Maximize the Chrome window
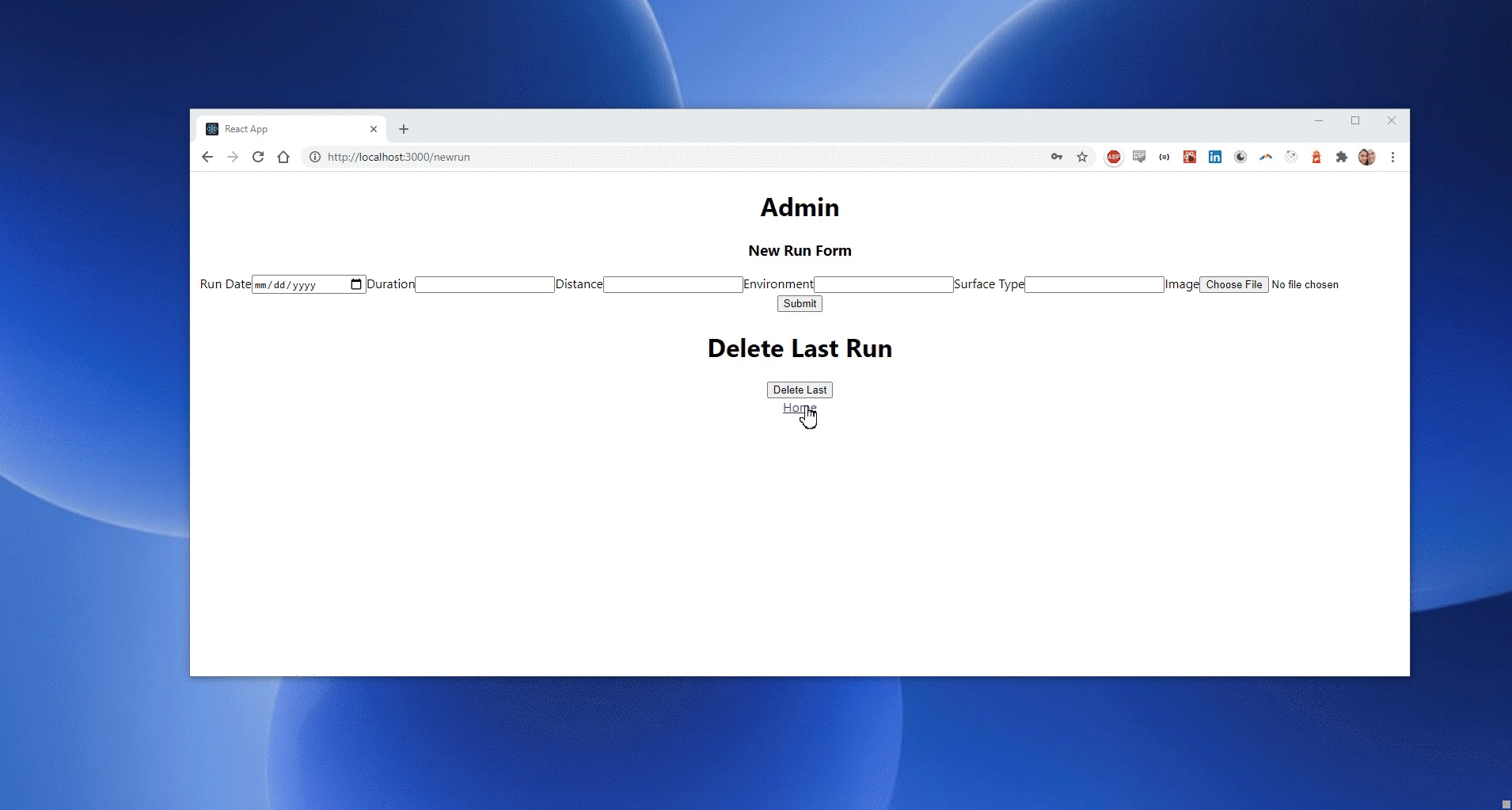The height and width of the screenshot is (810, 1512). point(1355,121)
